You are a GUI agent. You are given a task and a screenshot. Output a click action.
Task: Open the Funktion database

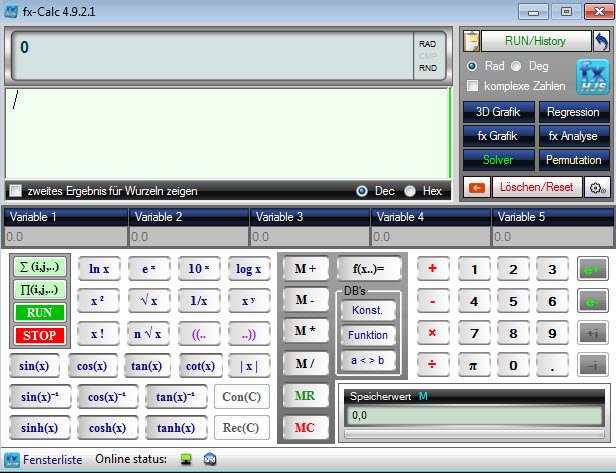point(368,335)
